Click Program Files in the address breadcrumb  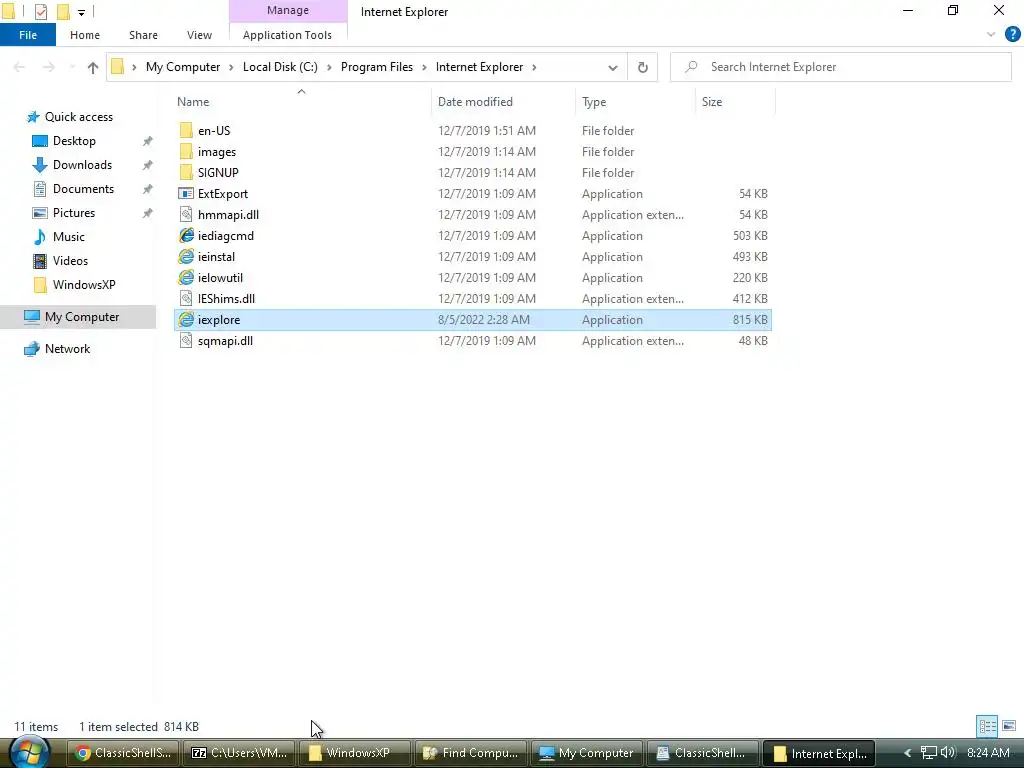pyautogui.click(x=377, y=67)
